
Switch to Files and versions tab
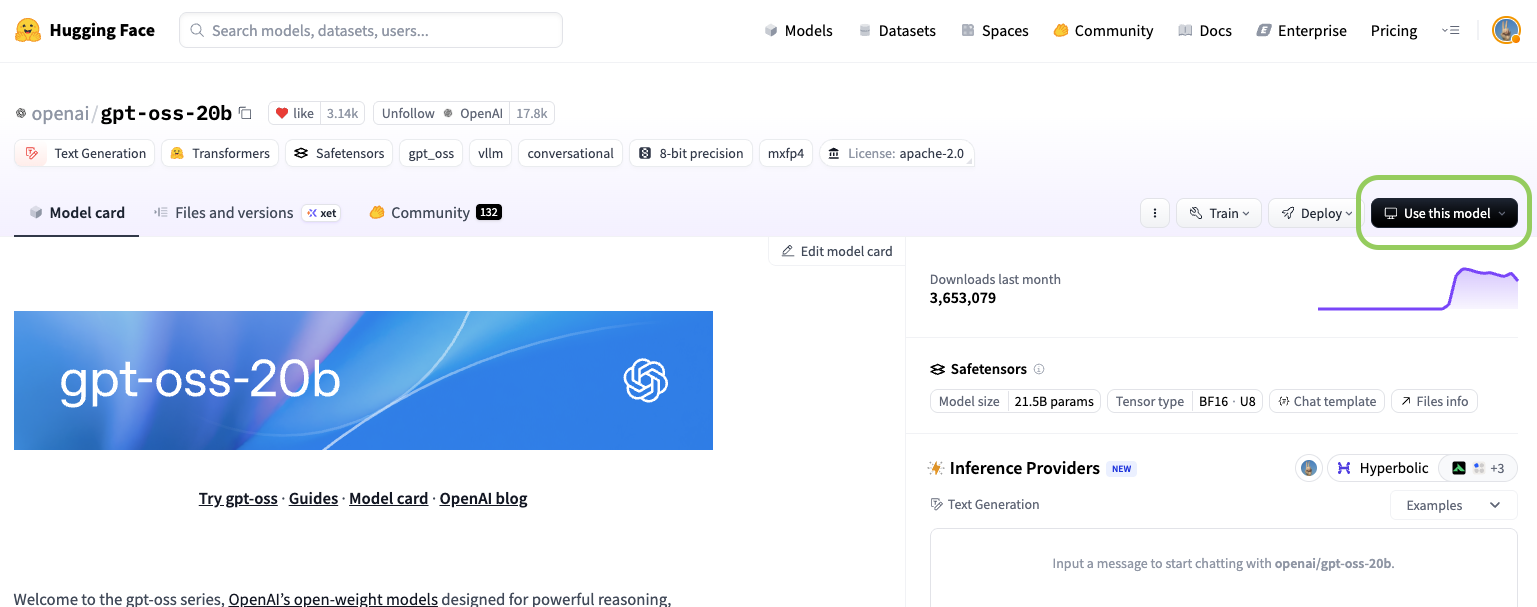(233, 213)
